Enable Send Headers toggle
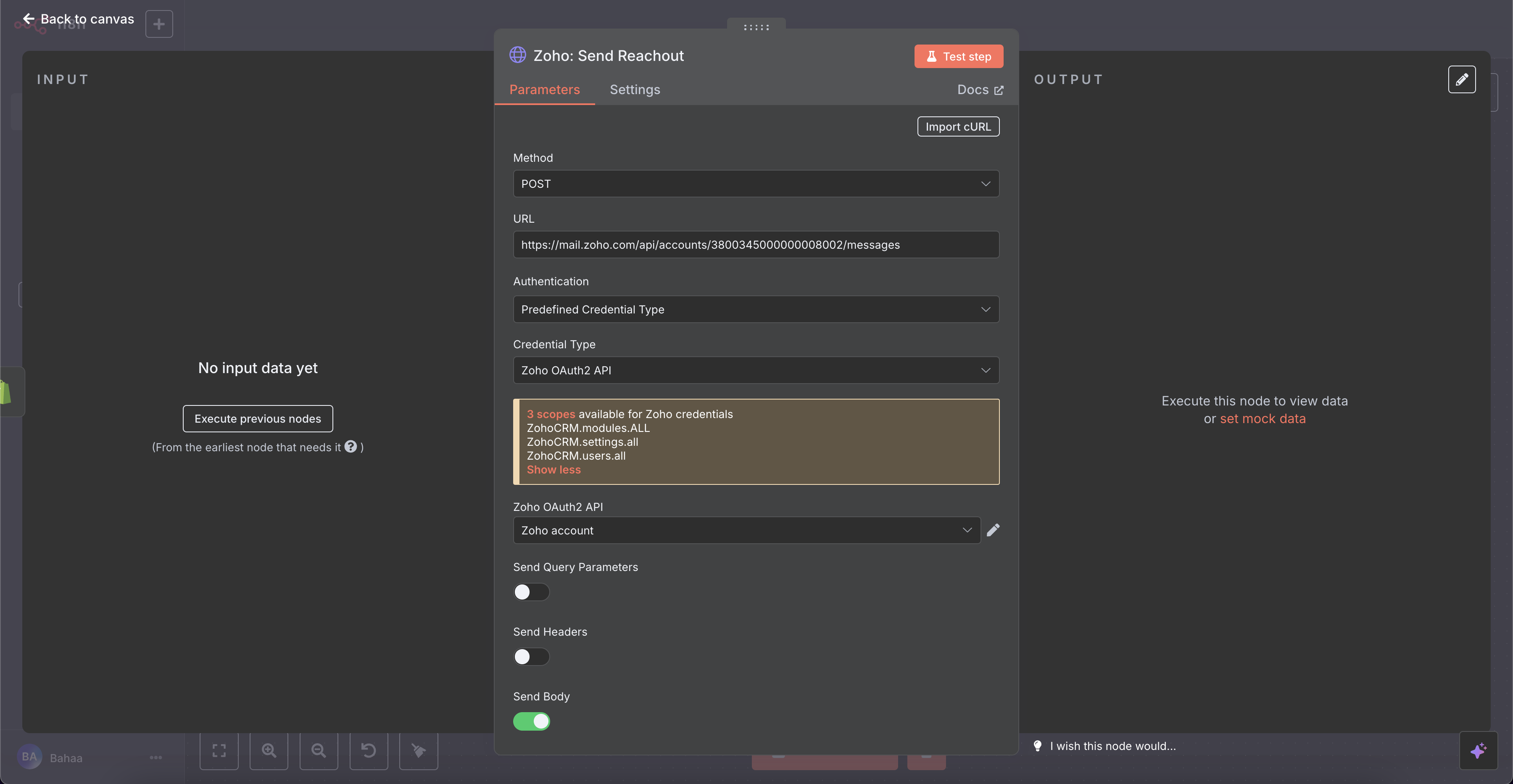 click(531, 657)
